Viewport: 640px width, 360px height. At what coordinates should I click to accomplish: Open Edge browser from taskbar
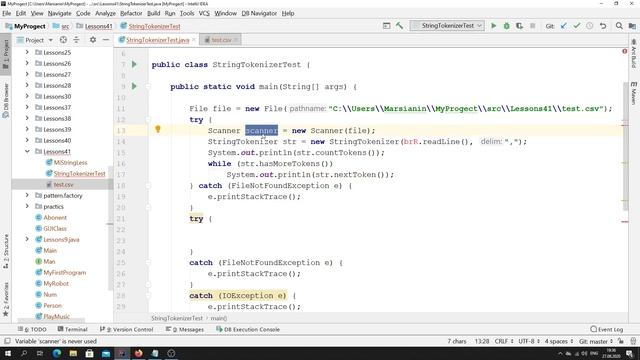[x=57, y=353]
